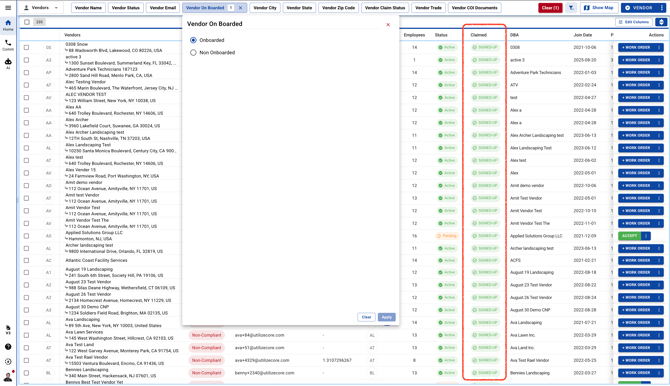Sort by the Vendors column header
This screenshot has width=670, height=386.
click(x=72, y=35)
